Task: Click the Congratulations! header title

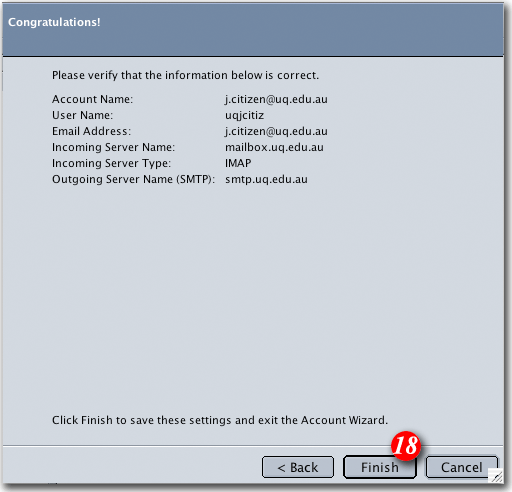Action: tap(54, 22)
